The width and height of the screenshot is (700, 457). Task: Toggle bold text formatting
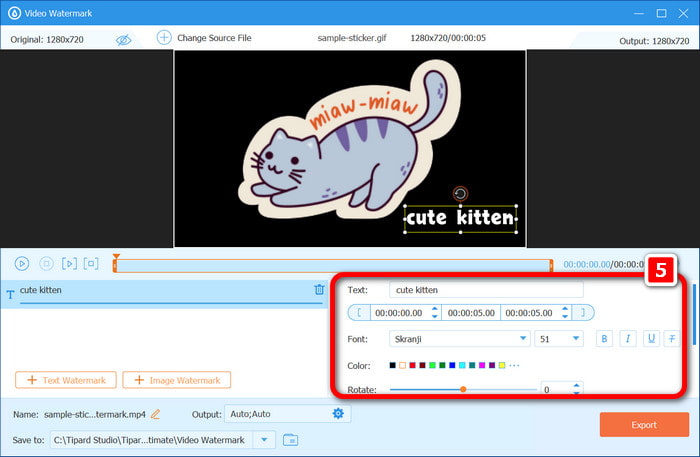(x=604, y=339)
